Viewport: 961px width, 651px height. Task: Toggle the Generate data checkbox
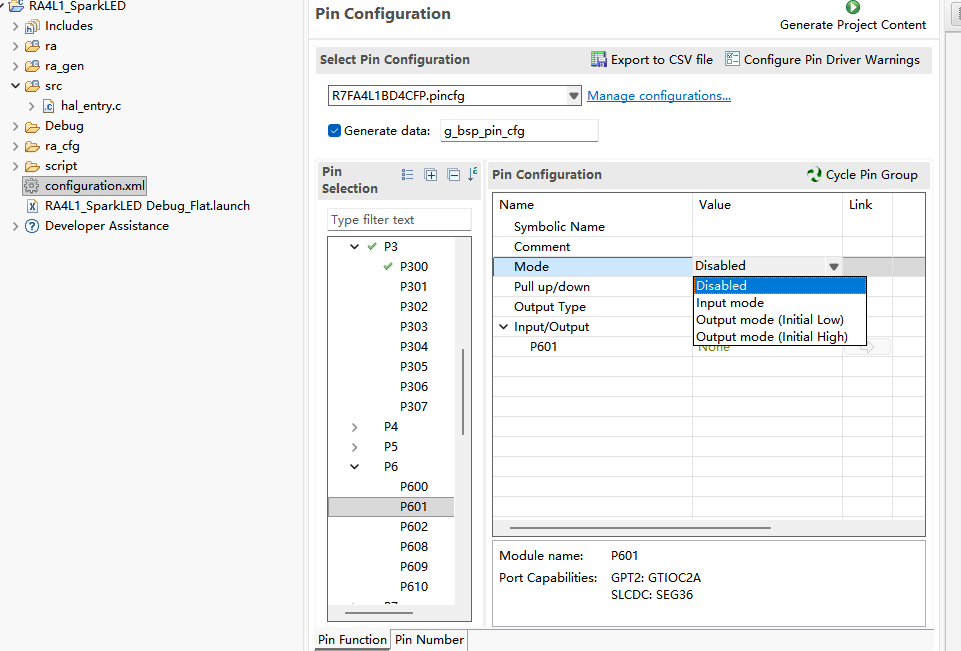(334, 130)
